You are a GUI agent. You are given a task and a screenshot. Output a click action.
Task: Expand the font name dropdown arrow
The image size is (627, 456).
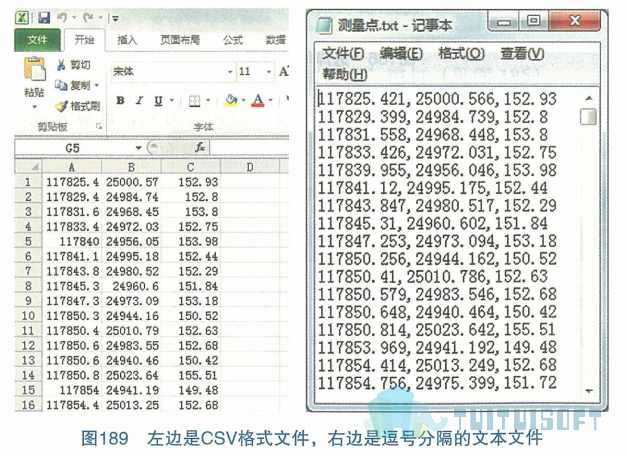click(230, 72)
